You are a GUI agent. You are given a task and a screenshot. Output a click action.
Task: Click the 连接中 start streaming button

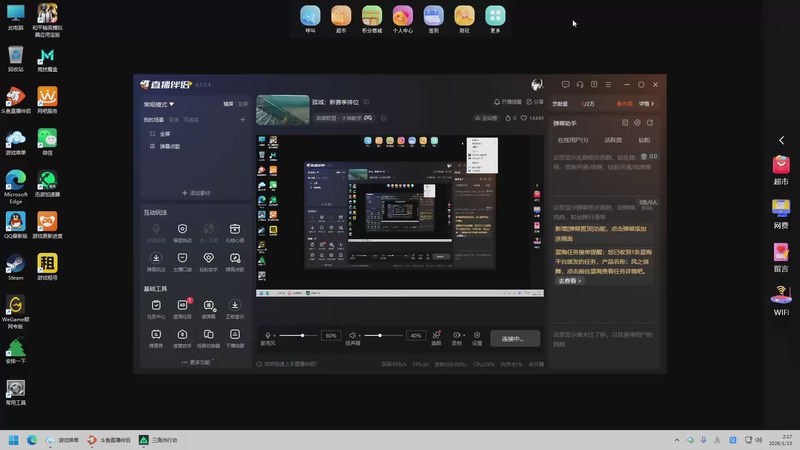(x=515, y=338)
